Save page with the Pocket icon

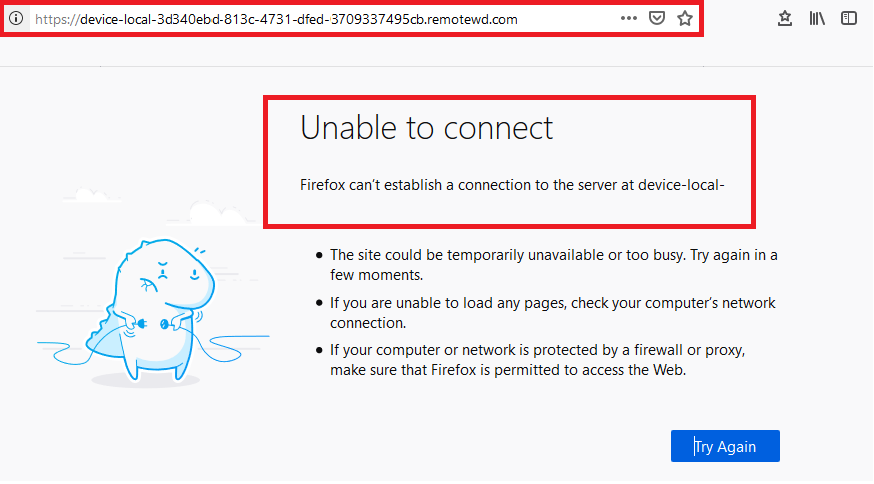[x=657, y=18]
